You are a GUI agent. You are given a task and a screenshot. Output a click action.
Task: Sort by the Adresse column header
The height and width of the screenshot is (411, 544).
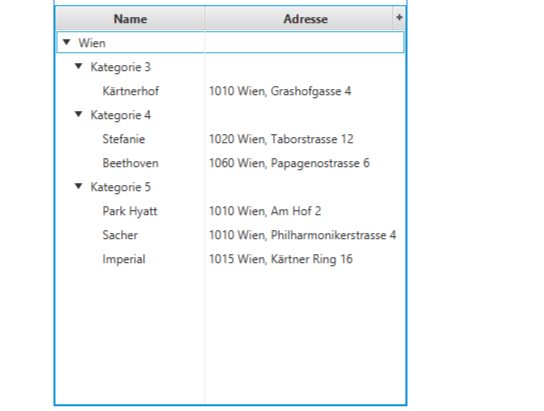pos(299,19)
